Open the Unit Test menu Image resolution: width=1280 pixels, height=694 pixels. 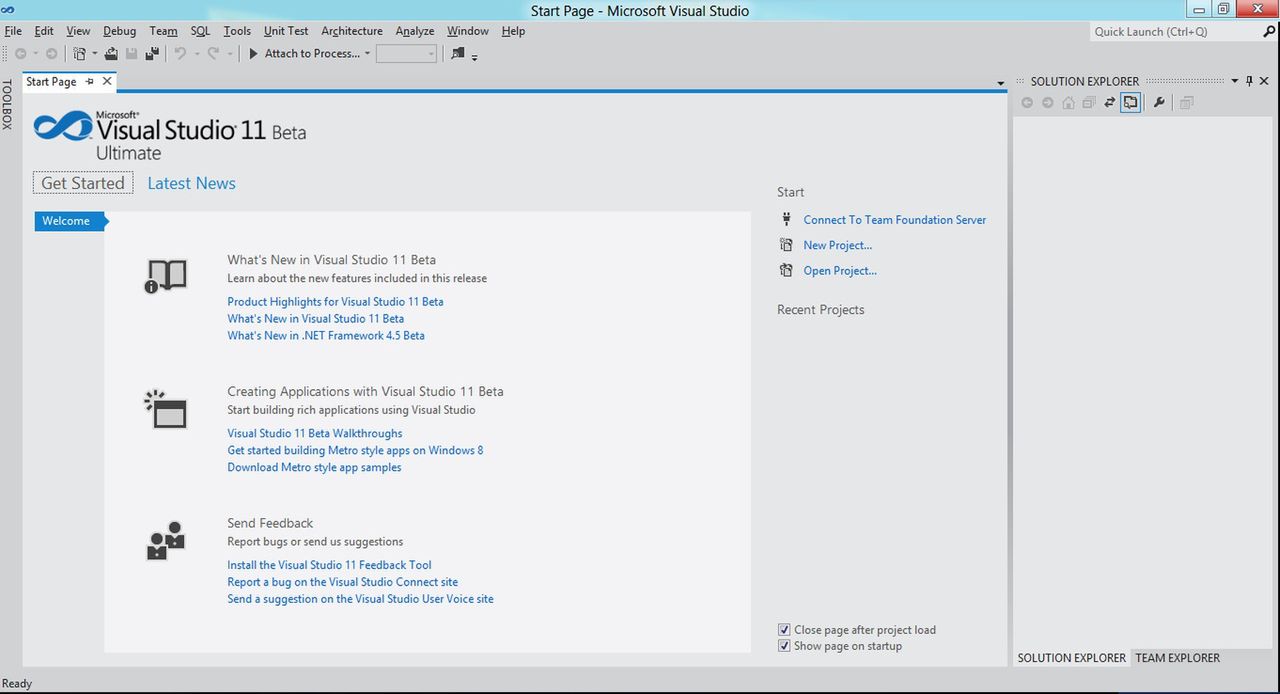point(286,31)
